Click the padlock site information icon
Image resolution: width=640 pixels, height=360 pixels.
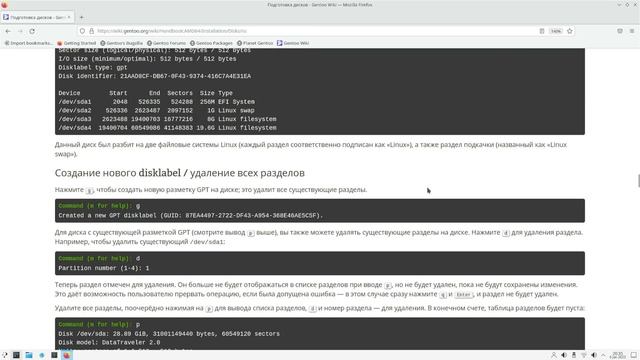point(91,31)
